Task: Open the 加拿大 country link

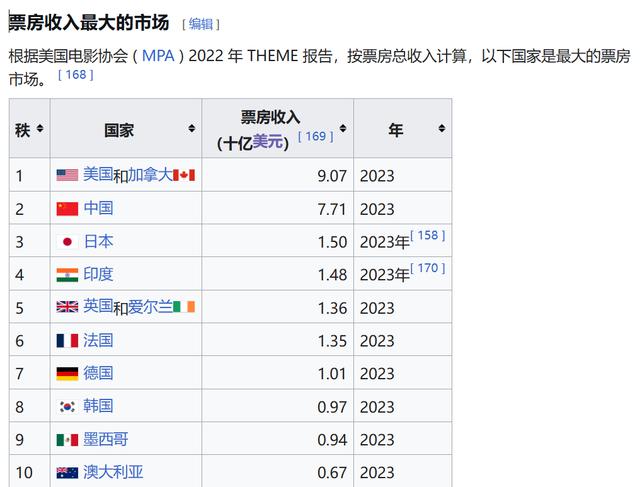Action: tap(150, 175)
